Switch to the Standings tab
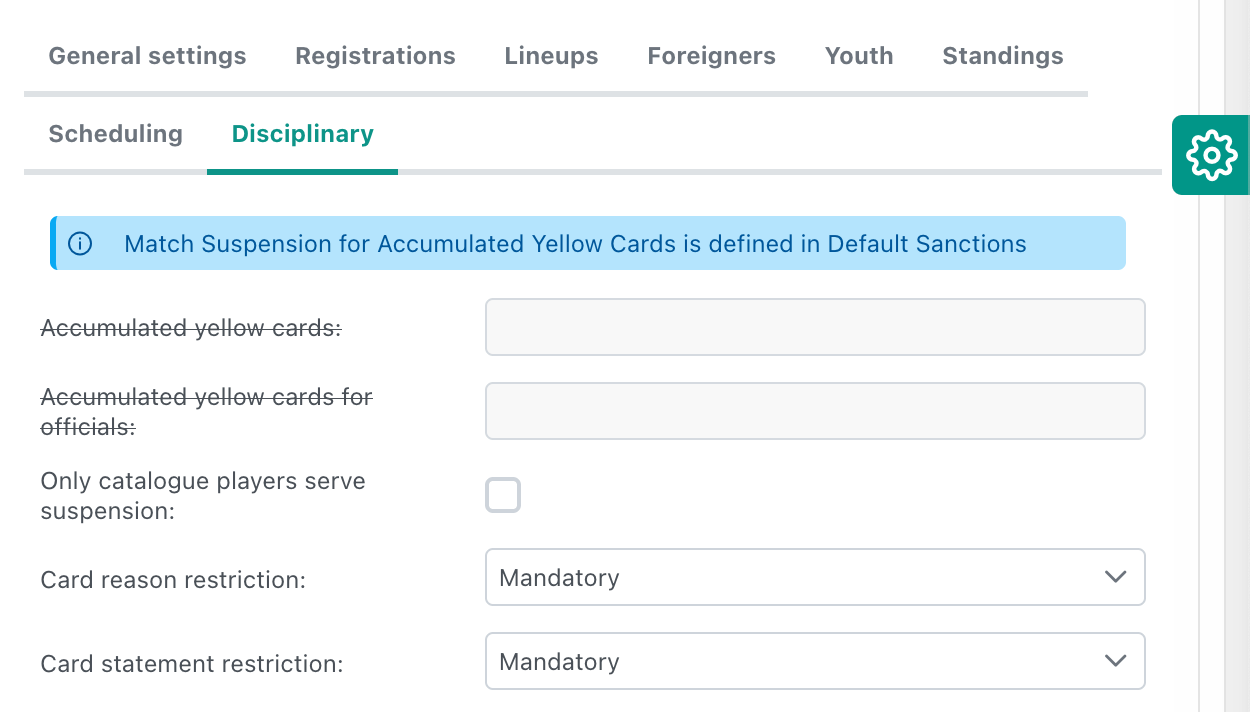1250x712 pixels. (x=1003, y=56)
